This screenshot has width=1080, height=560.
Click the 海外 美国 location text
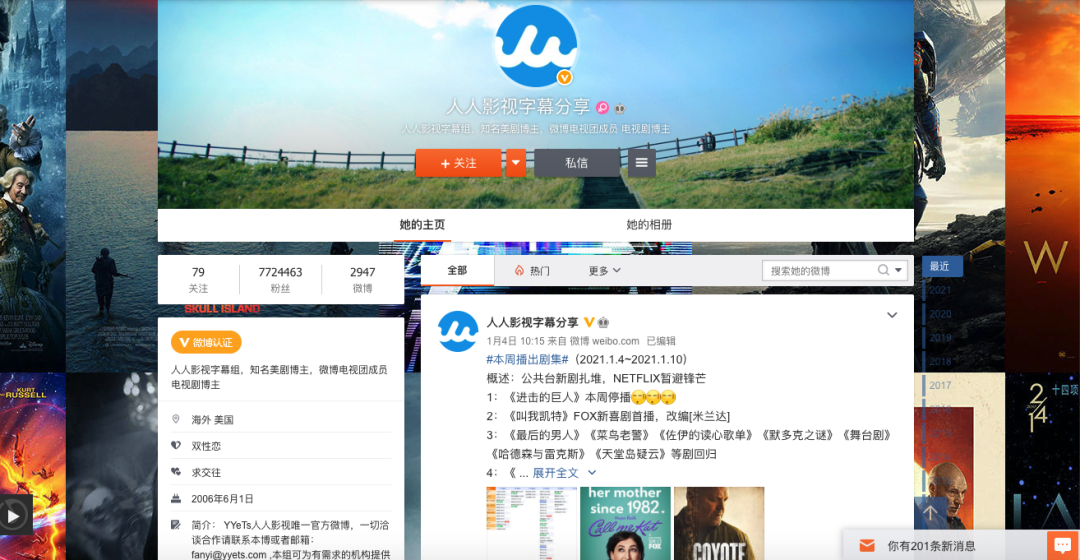(x=212, y=419)
